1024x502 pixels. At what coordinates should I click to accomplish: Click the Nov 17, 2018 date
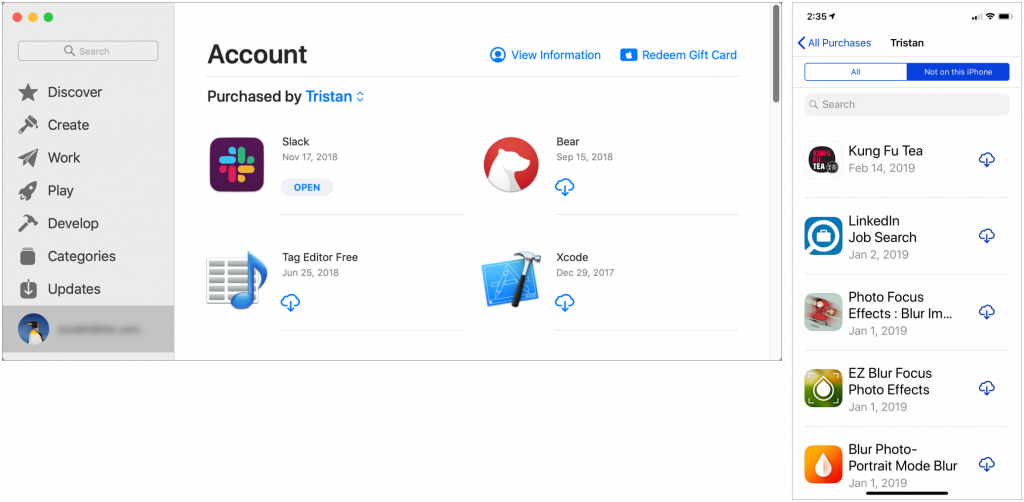[x=310, y=157]
